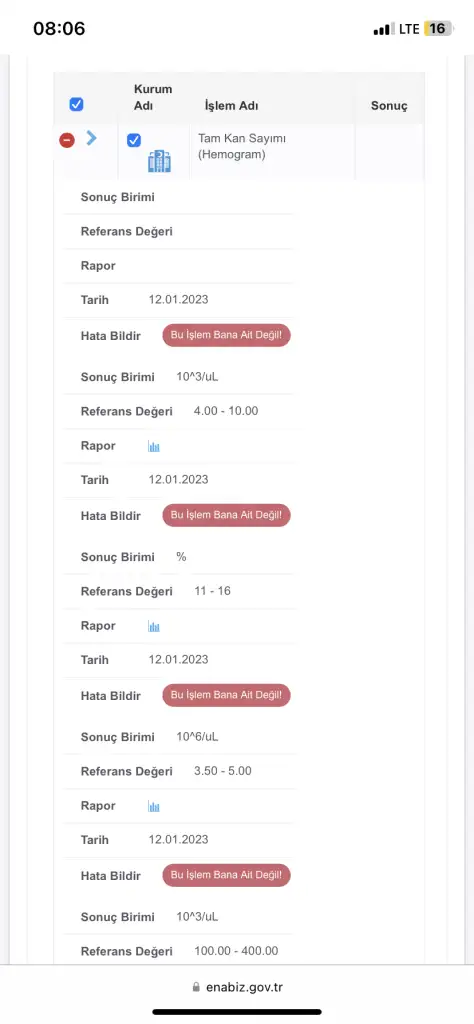The height and width of the screenshot is (1024, 474).
Task: Uncheck the Tam Kan Sayımı row checkbox
Action: click(x=134, y=140)
